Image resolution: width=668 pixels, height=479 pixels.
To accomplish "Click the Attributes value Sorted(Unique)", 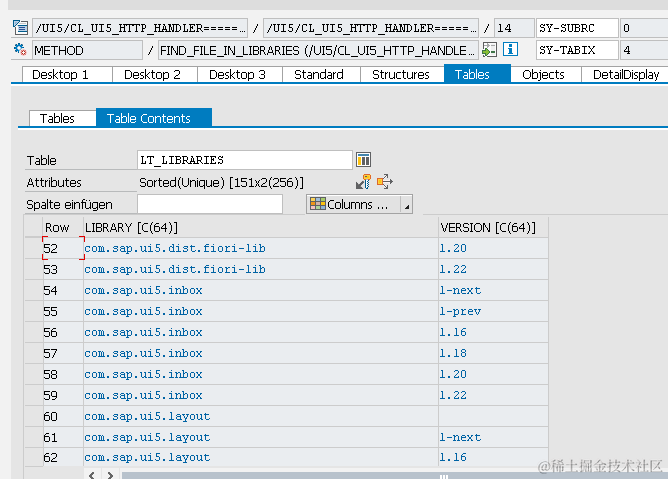I will (222, 182).
